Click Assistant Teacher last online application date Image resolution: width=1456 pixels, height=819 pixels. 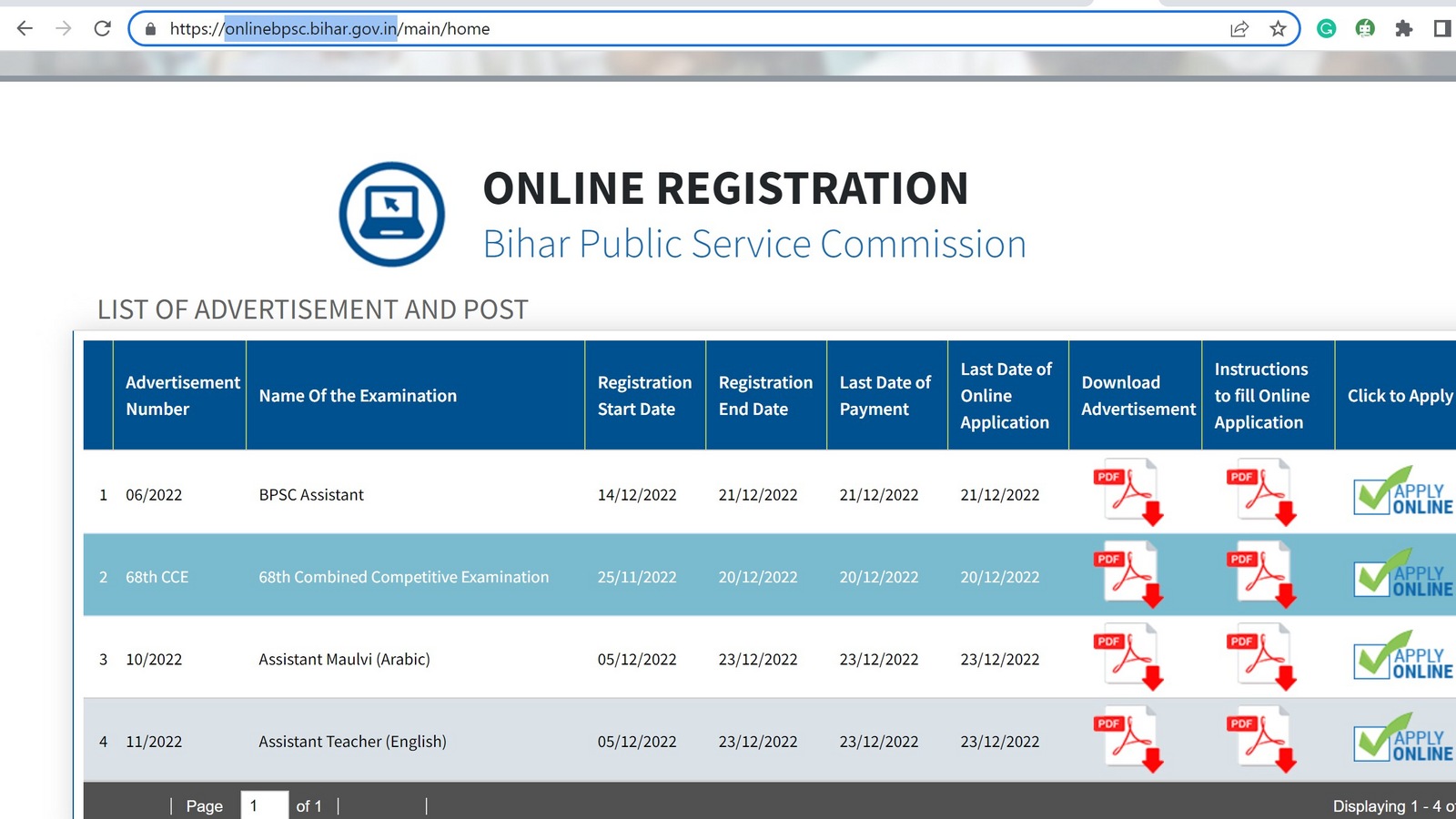click(1000, 742)
